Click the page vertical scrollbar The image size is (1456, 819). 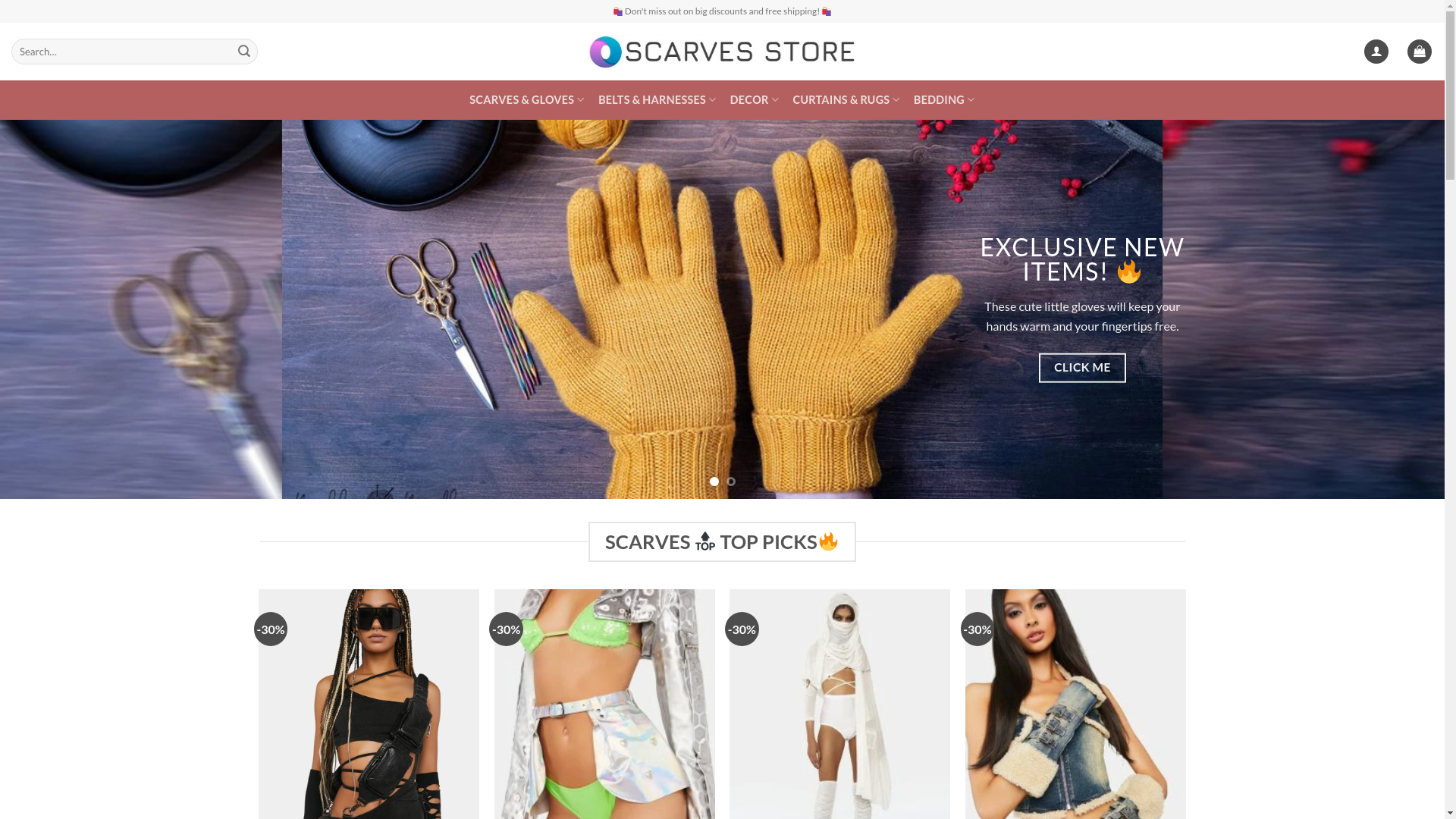click(x=1450, y=409)
